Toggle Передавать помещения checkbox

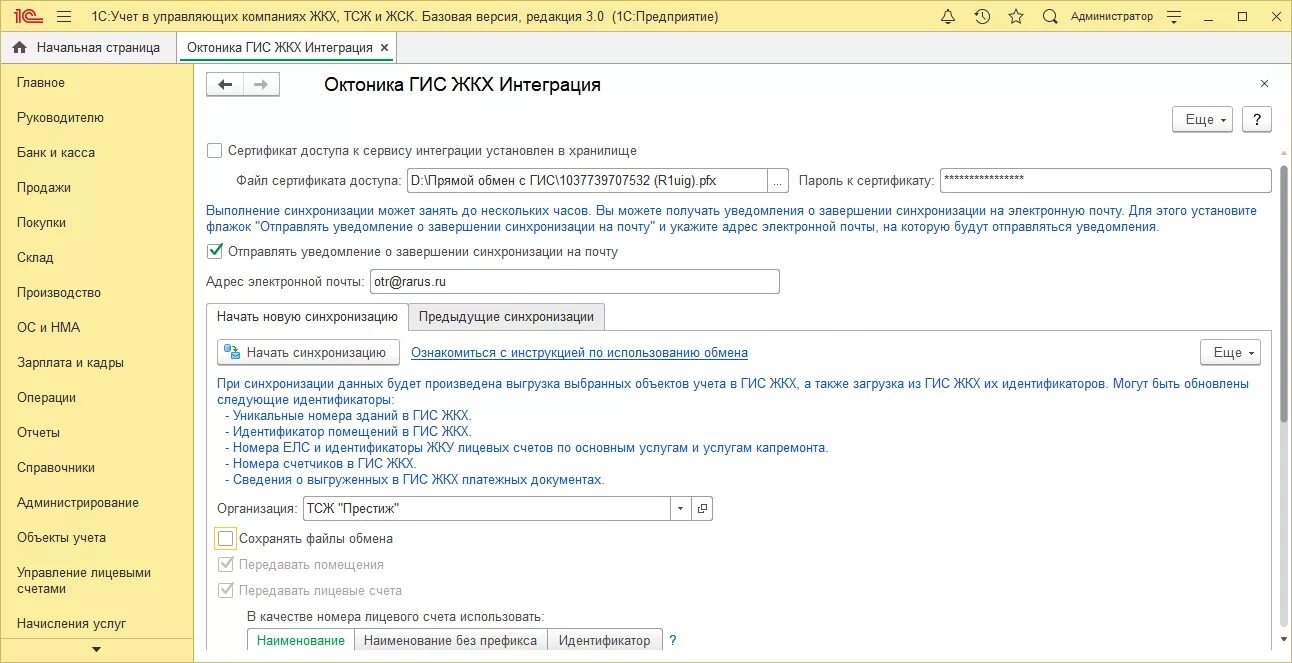[x=226, y=564]
